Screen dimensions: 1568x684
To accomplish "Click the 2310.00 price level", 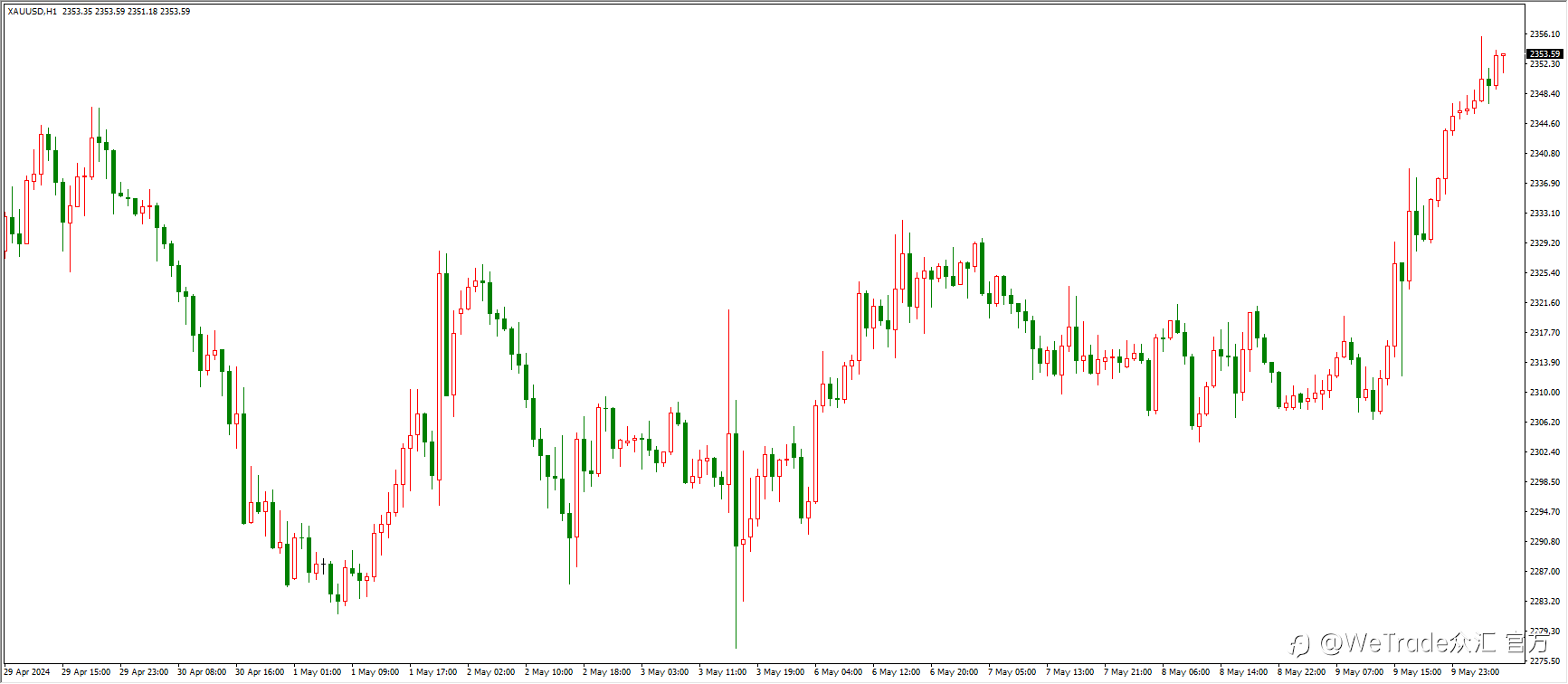I will [x=1544, y=393].
